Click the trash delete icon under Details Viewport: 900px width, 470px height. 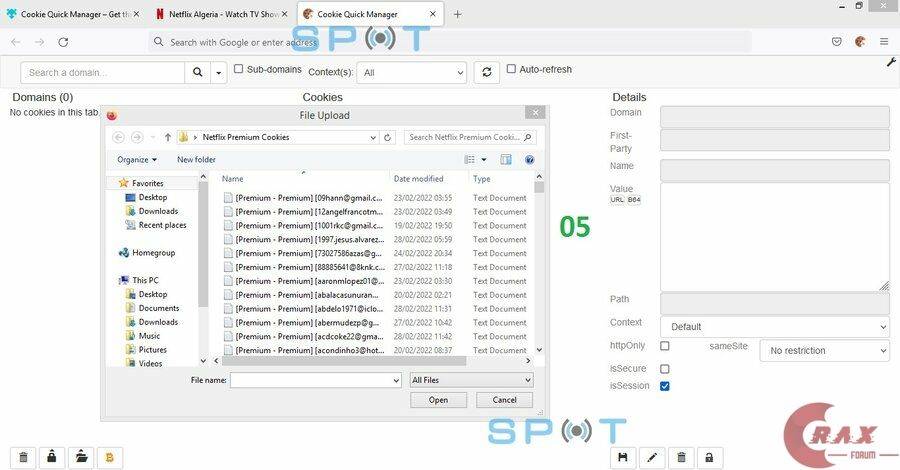coord(681,457)
